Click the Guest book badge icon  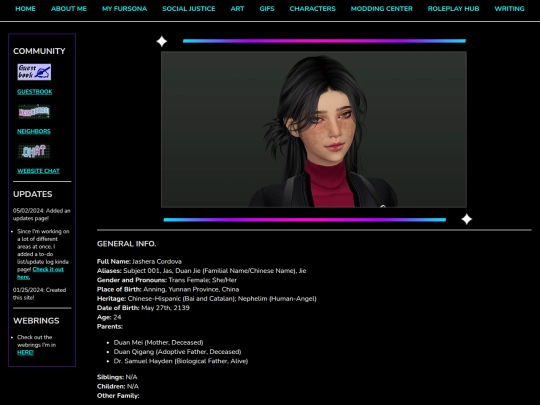click(34, 72)
